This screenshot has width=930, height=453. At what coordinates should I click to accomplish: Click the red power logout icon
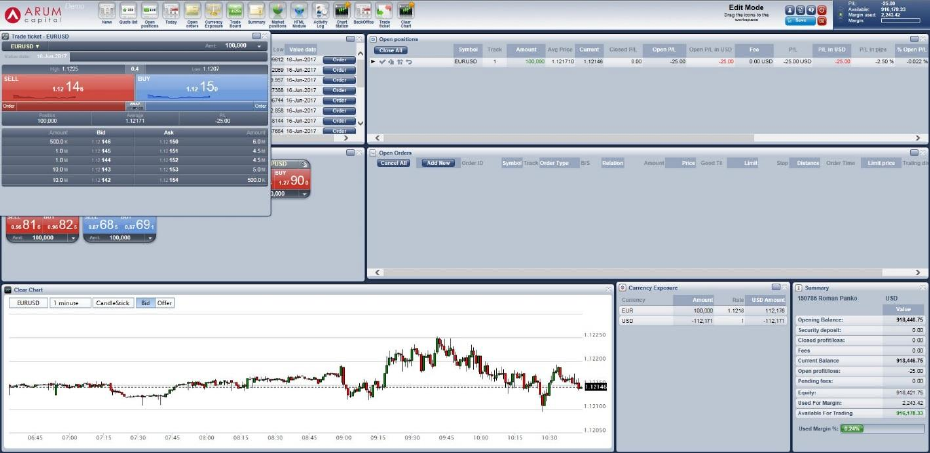pyautogui.click(x=821, y=10)
